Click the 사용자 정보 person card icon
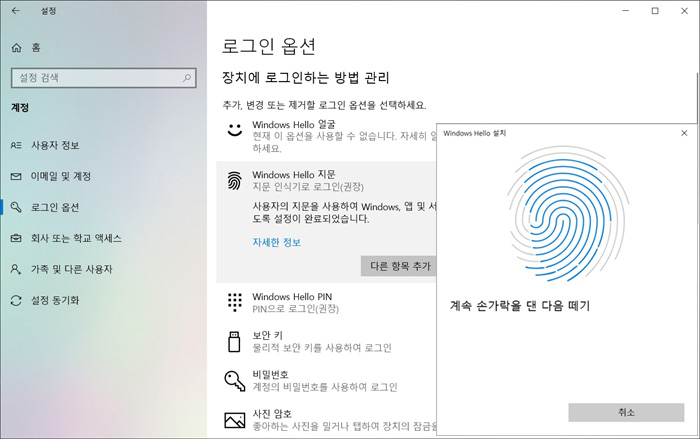Screen dimensions: 700x439 pyautogui.click(x=16, y=145)
